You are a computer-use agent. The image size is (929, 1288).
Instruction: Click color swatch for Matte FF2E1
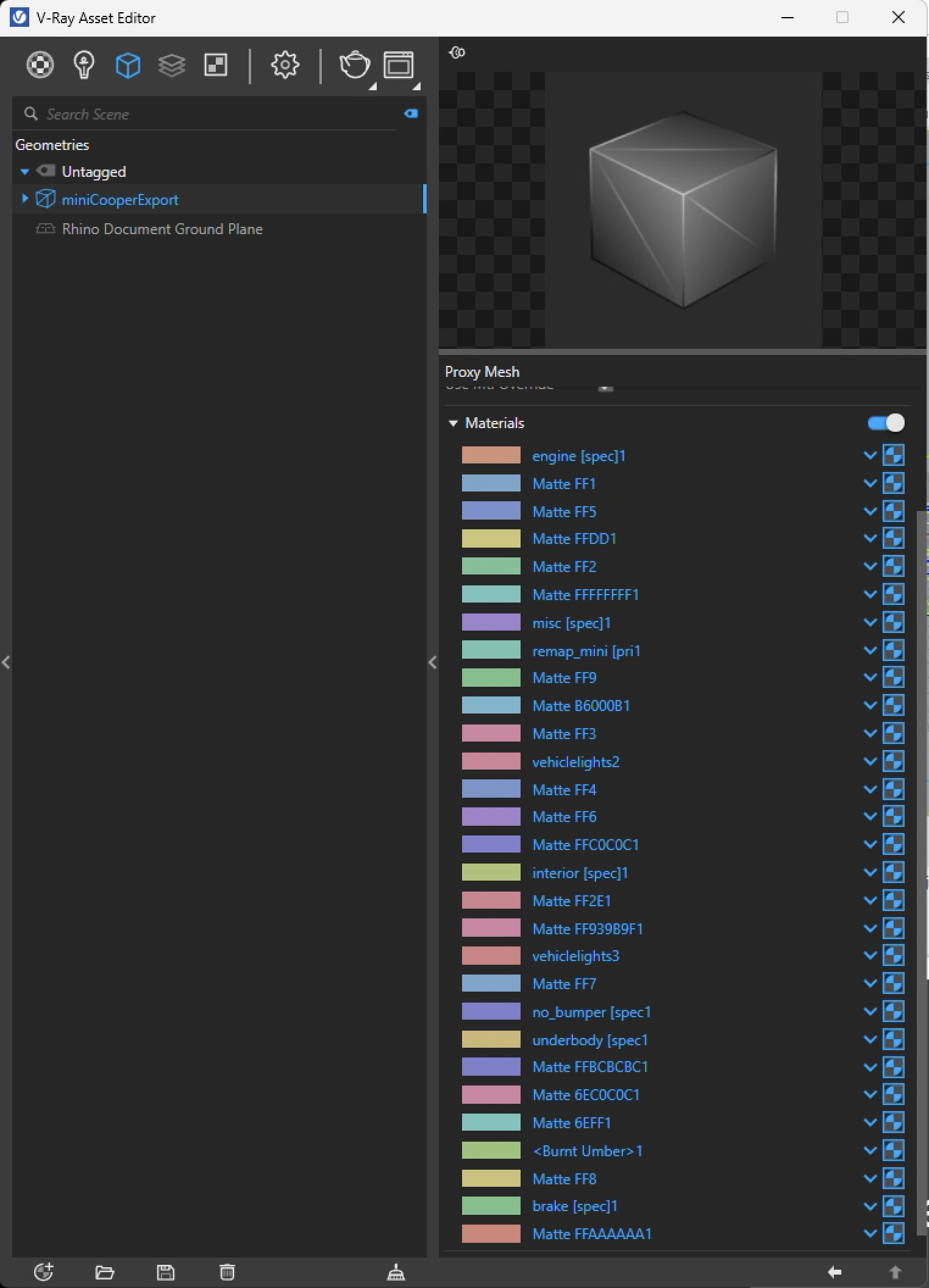point(491,900)
